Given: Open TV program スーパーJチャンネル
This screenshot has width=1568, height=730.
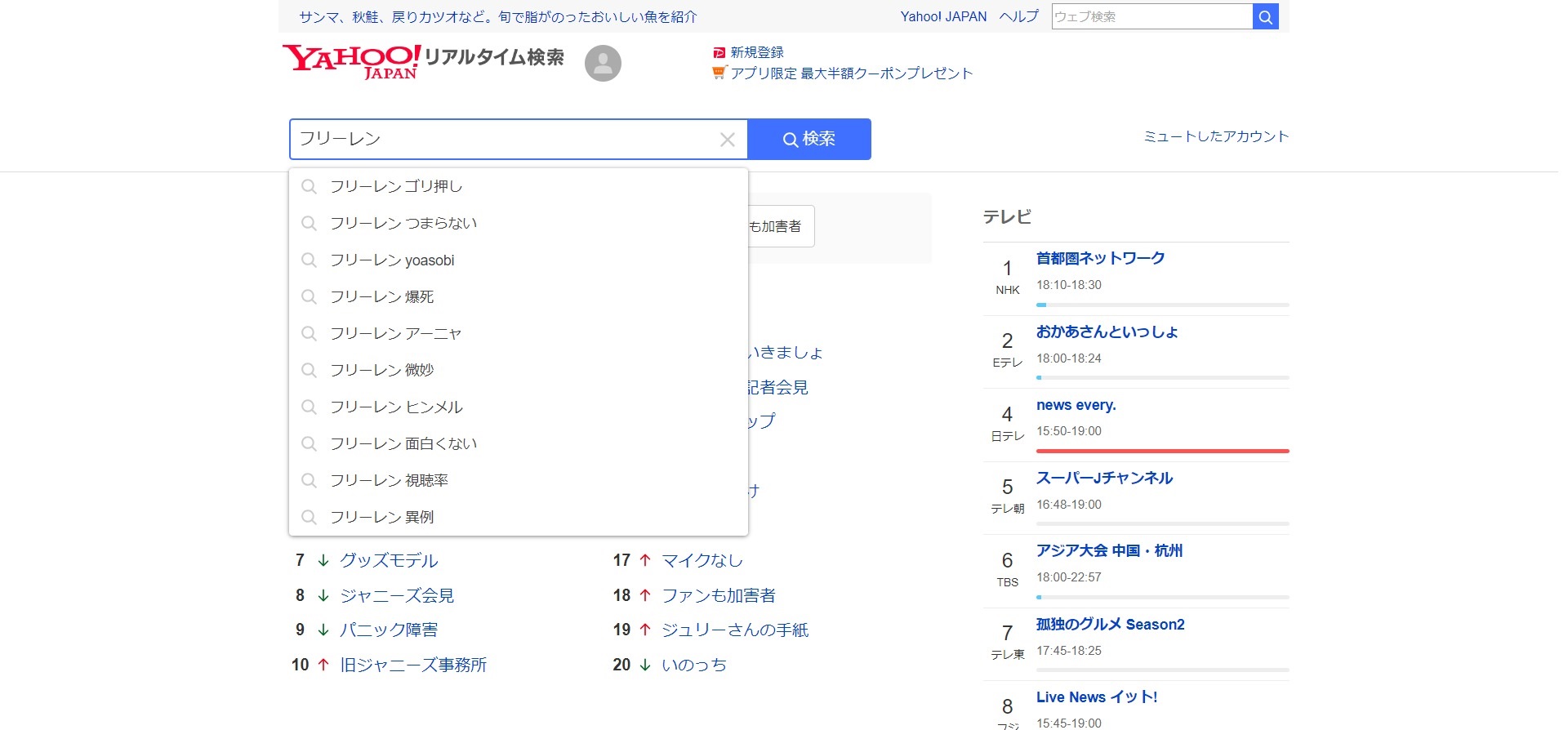Looking at the screenshot, I should [1104, 479].
